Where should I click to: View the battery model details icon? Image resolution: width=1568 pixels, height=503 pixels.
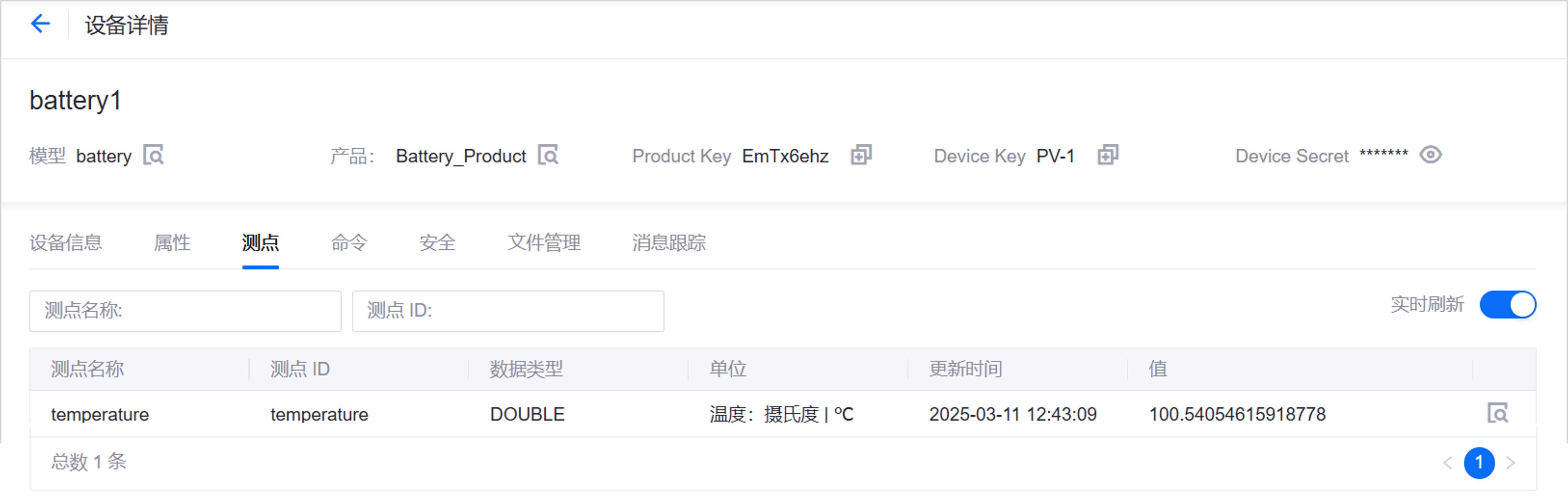153,155
